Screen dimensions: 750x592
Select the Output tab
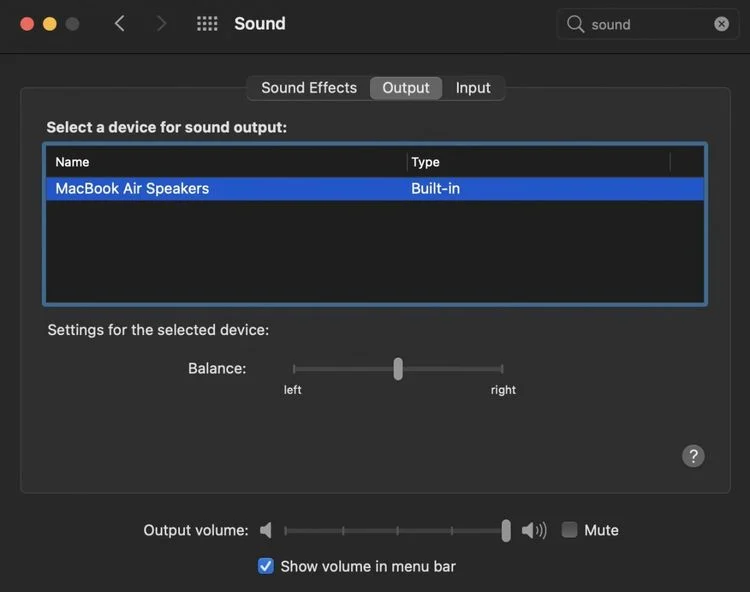pyautogui.click(x=406, y=88)
